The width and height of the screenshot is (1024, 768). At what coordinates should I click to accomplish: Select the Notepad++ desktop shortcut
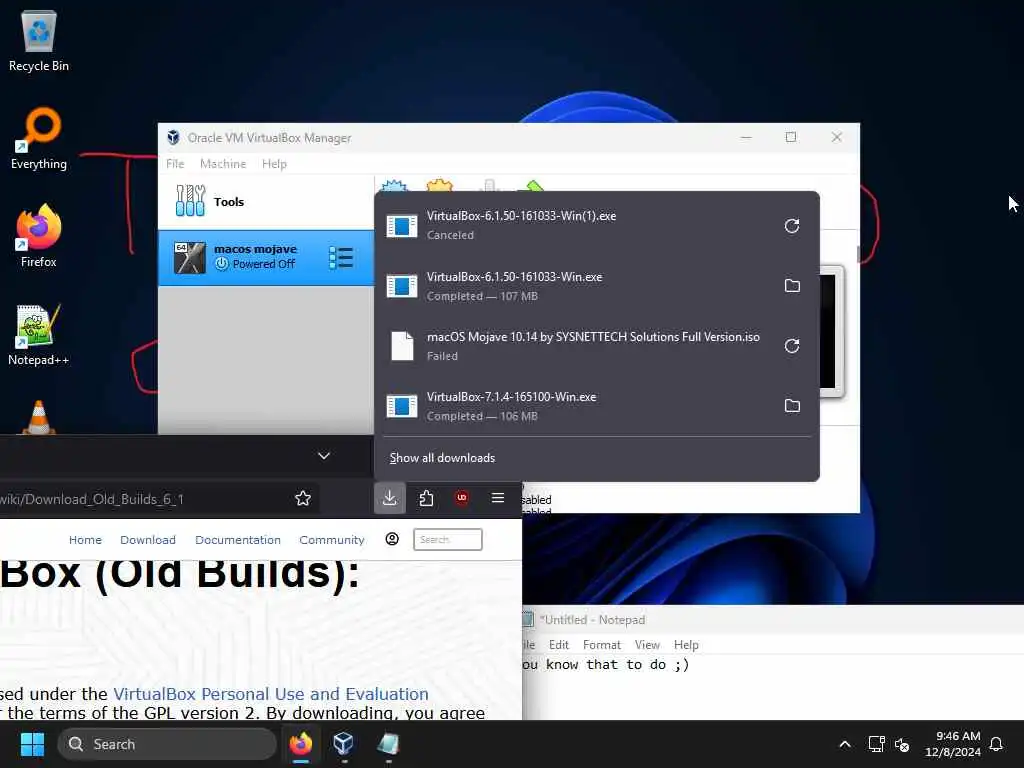tap(39, 334)
